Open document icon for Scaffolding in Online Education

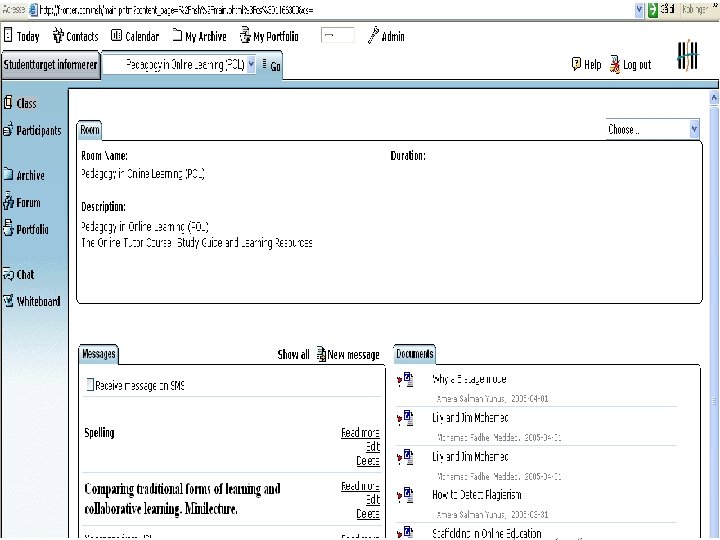(405, 533)
